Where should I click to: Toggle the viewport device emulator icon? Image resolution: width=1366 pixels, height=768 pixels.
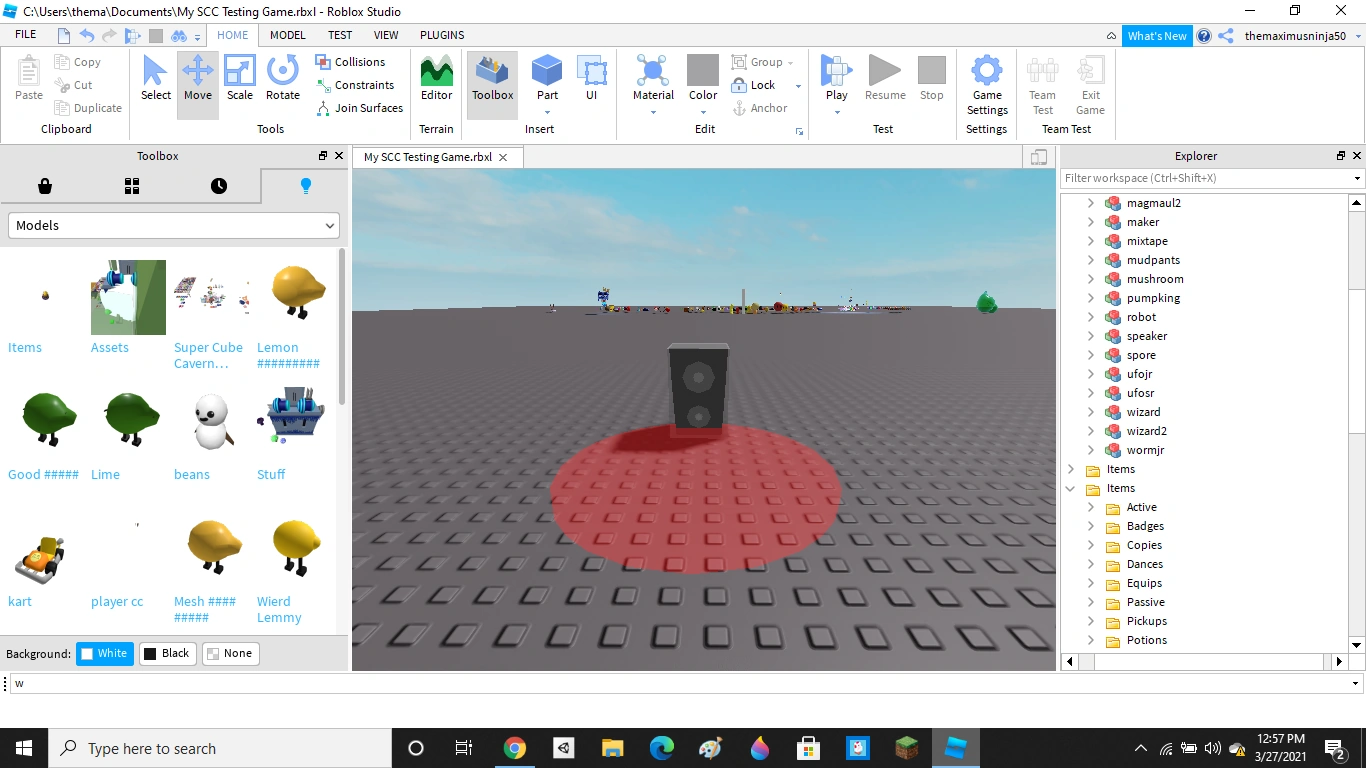[x=1039, y=157]
